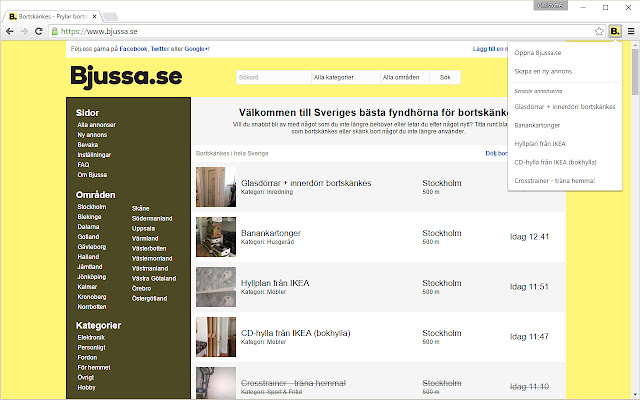Filter by Västra Götaland area

[x=154, y=278]
